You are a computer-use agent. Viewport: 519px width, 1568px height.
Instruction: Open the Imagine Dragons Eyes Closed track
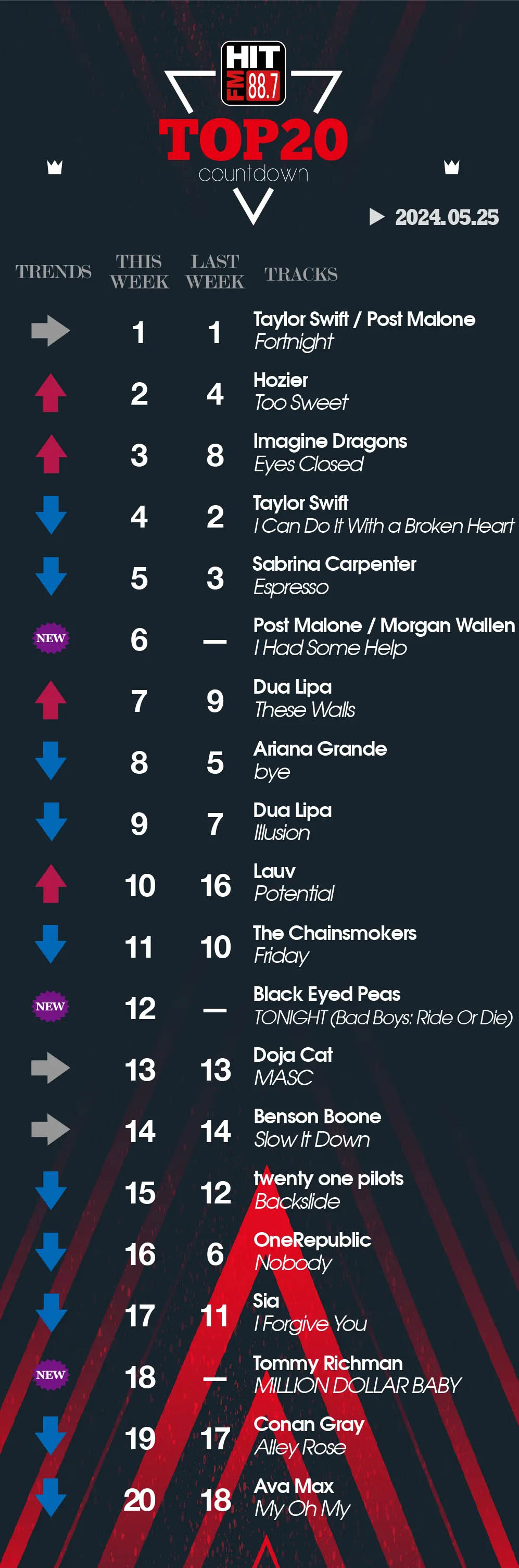pos(330,453)
